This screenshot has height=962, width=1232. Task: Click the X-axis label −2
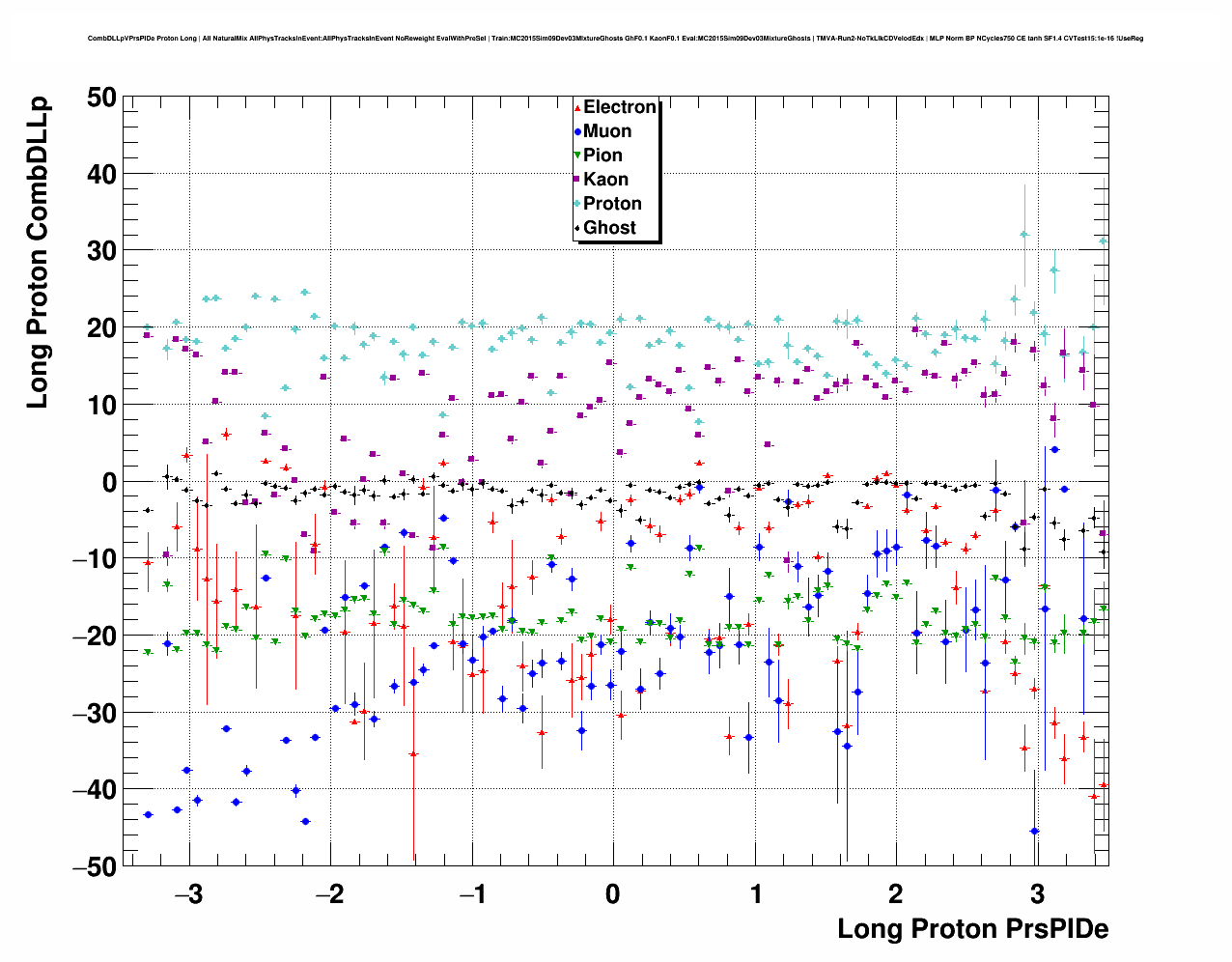(x=329, y=894)
